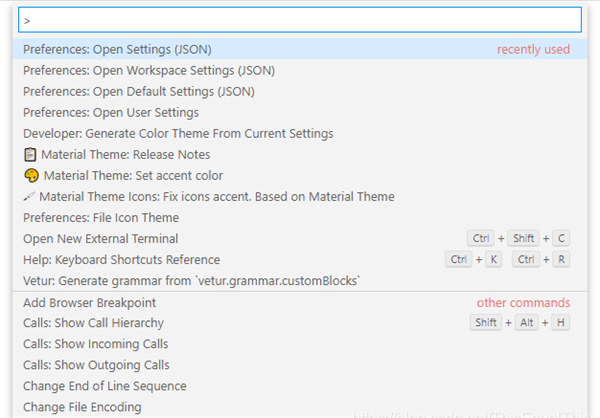Click the Set accent color palette icon
The height and width of the screenshot is (418, 600).
click(30, 175)
